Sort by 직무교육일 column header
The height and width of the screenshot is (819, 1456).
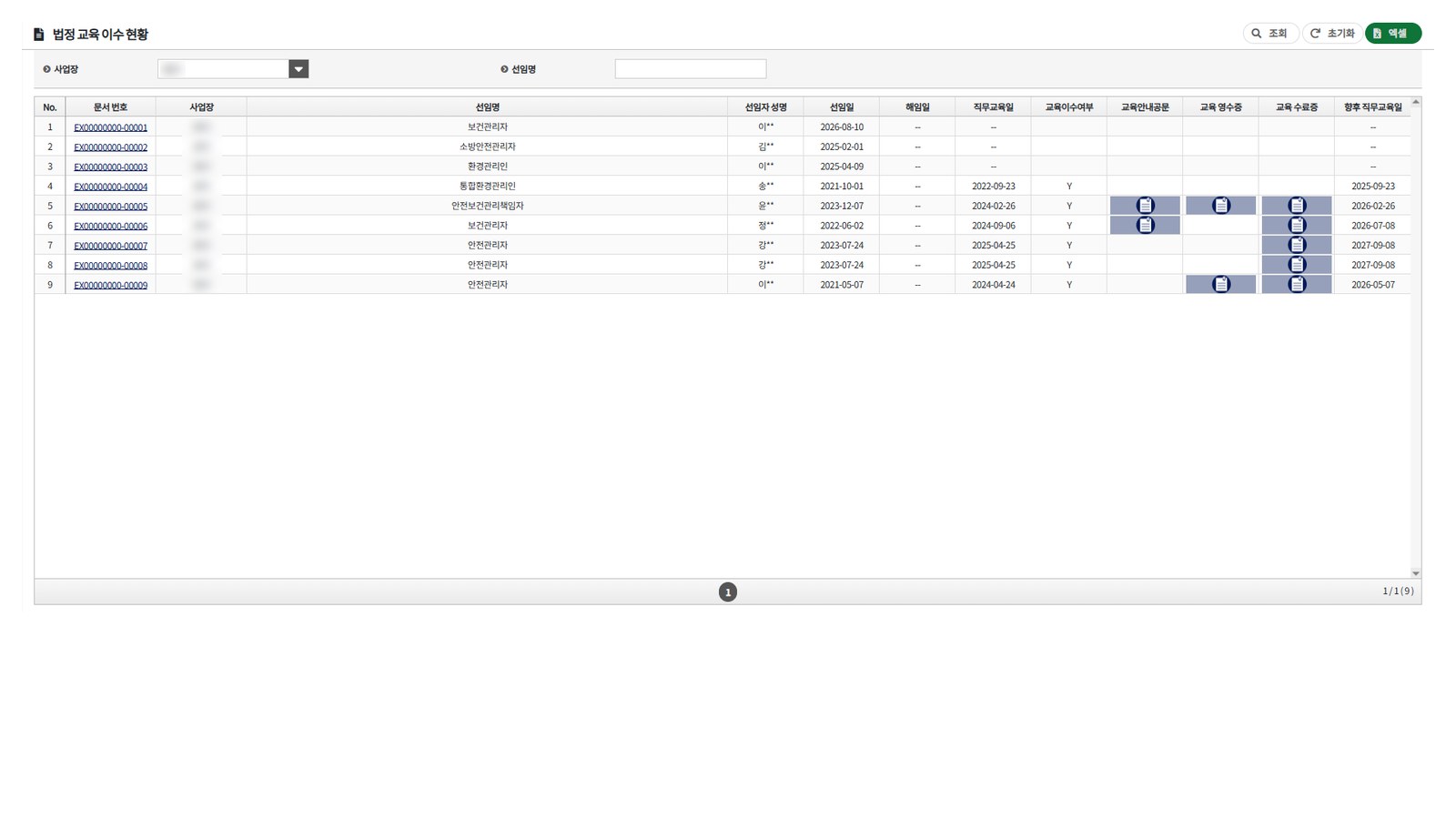point(993,107)
